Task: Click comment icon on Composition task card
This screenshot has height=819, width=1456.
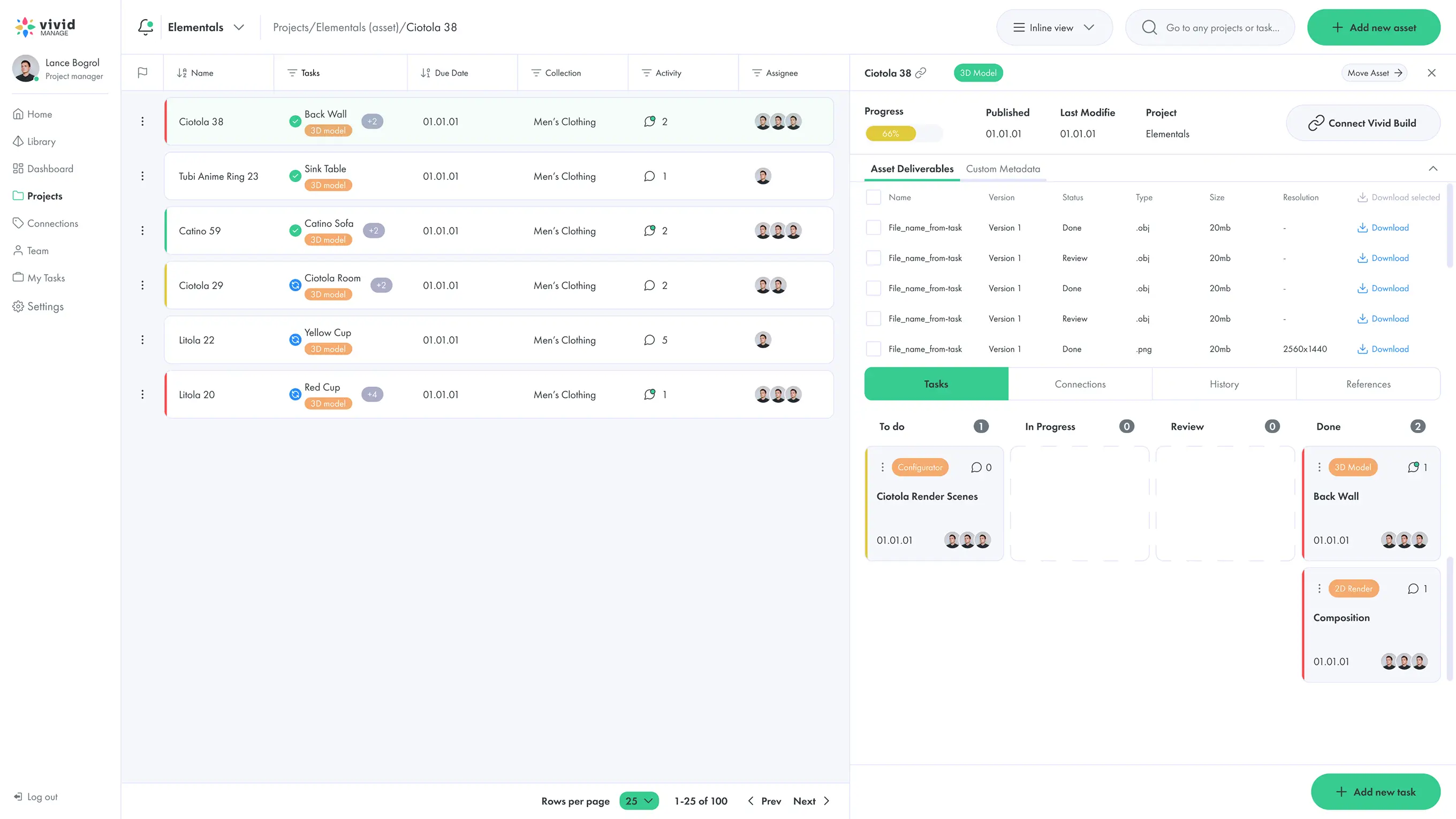Action: 1413,588
